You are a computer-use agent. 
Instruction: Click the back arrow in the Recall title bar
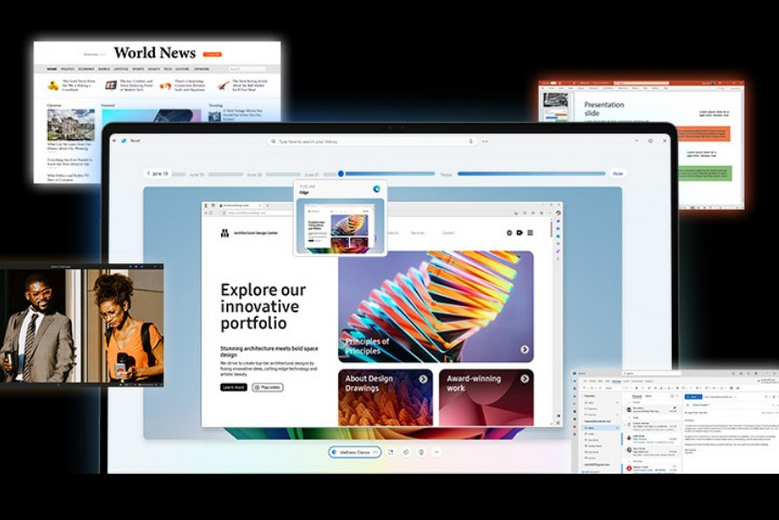pos(115,141)
